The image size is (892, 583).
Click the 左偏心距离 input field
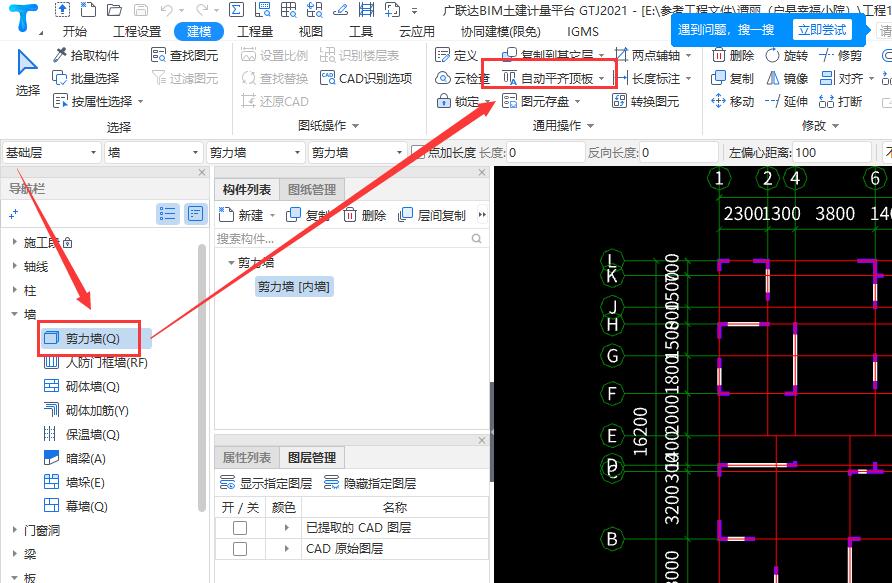(832, 152)
